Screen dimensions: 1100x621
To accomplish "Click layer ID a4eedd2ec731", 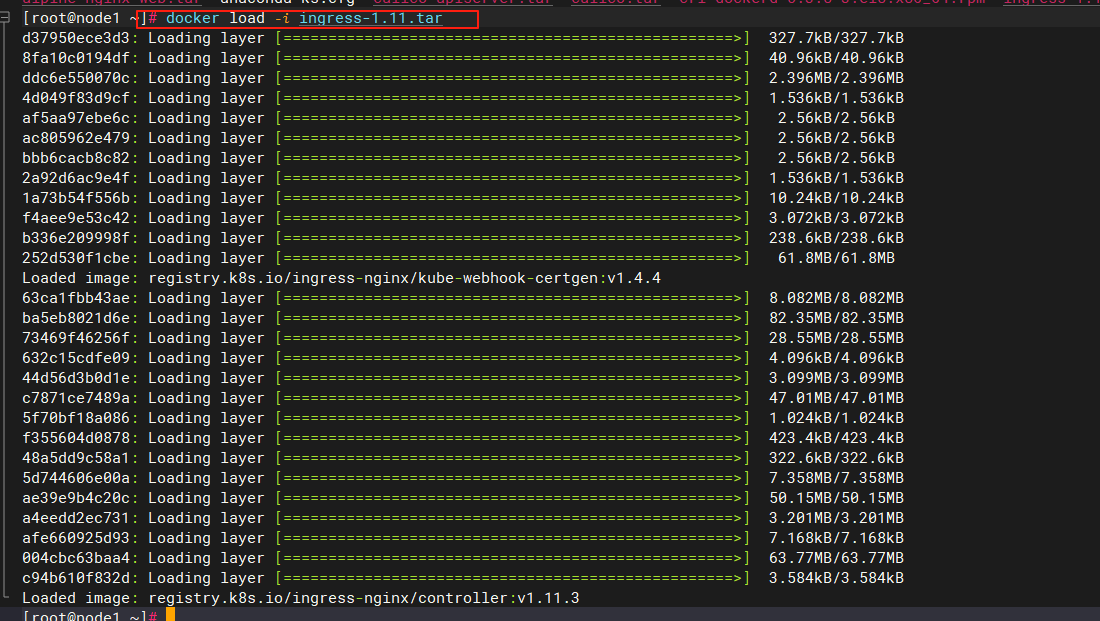I will pyautogui.click(x=76, y=518).
